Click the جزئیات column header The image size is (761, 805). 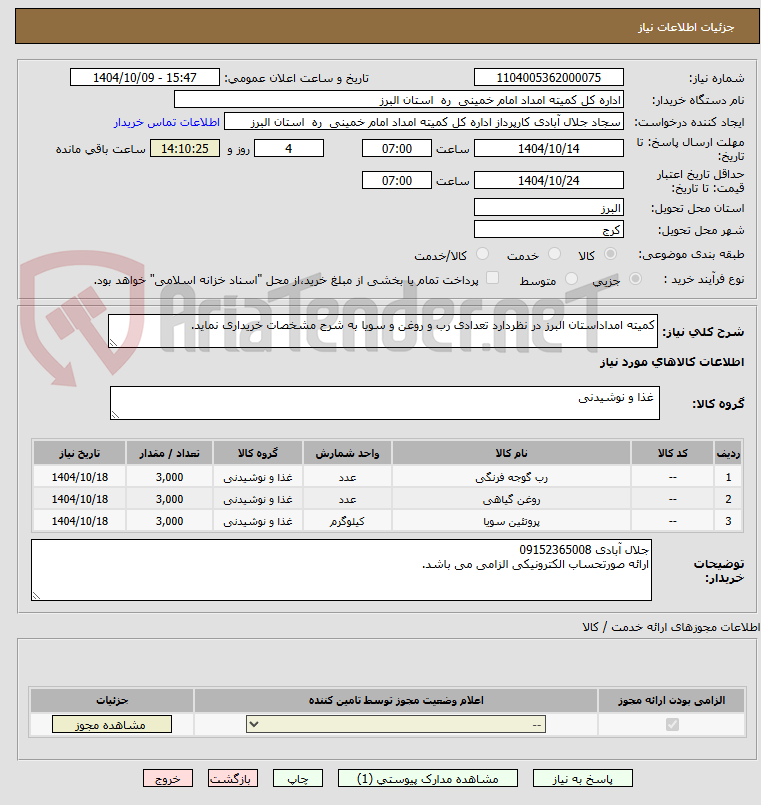pyautogui.click(x=112, y=700)
